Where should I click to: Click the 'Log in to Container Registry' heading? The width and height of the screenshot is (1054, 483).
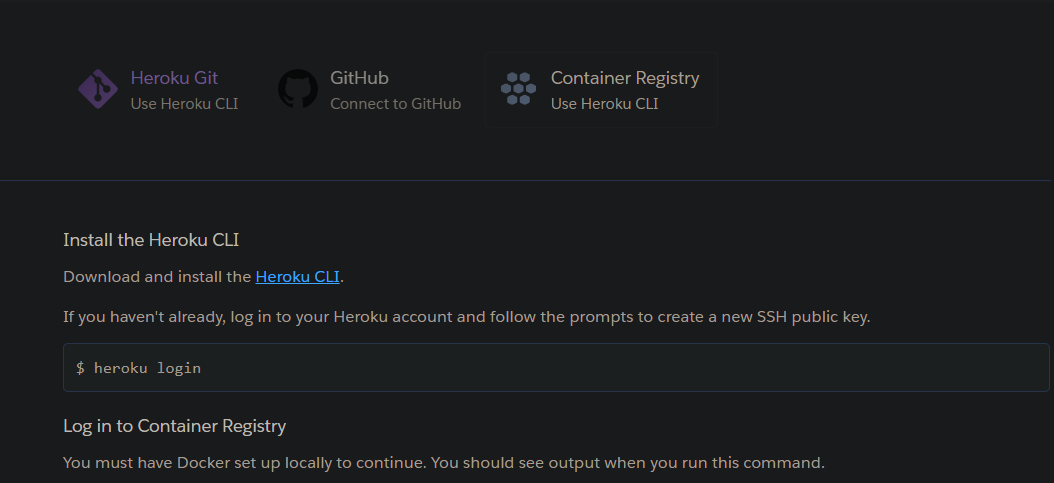(x=174, y=426)
